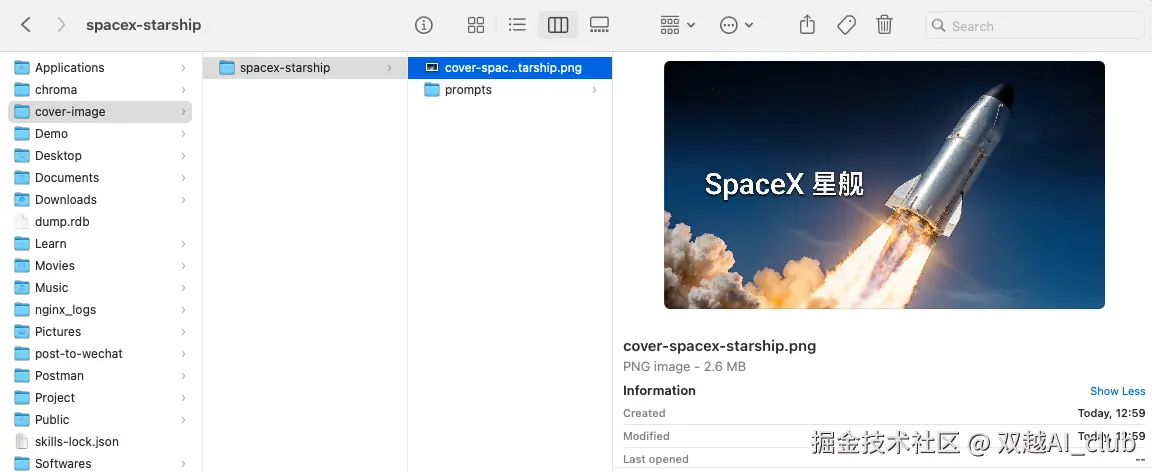Click the rocket preview image
The width and height of the screenshot is (1152, 472).
(x=884, y=185)
